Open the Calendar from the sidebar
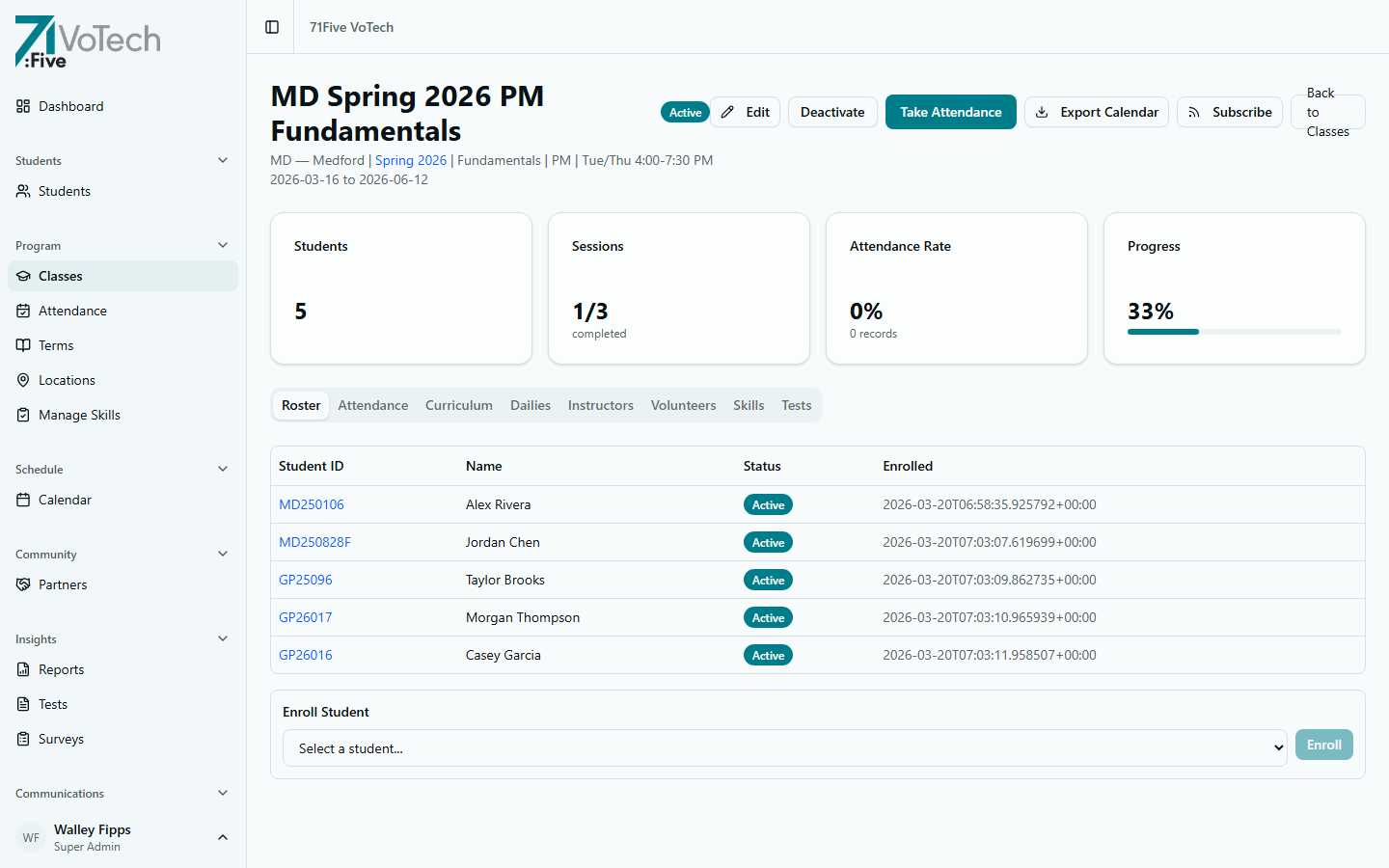 click(x=64, y=500)
